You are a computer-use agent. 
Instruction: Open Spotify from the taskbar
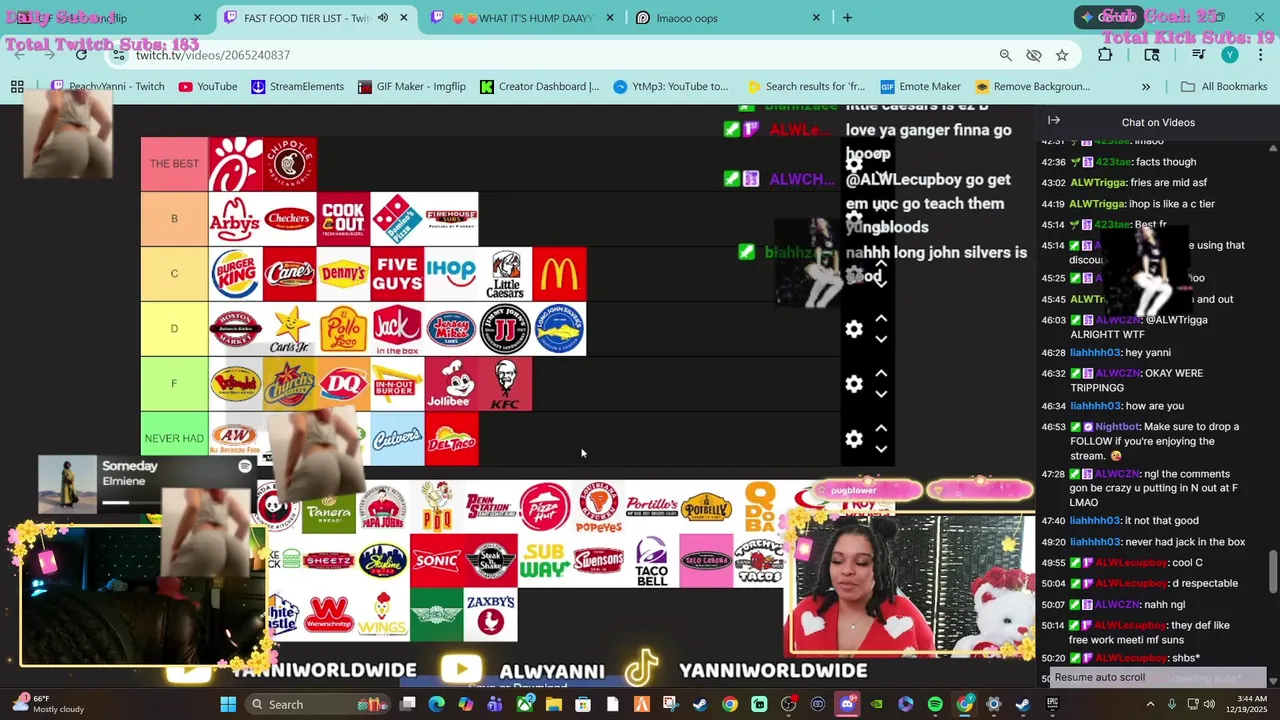tap(935, 704)
